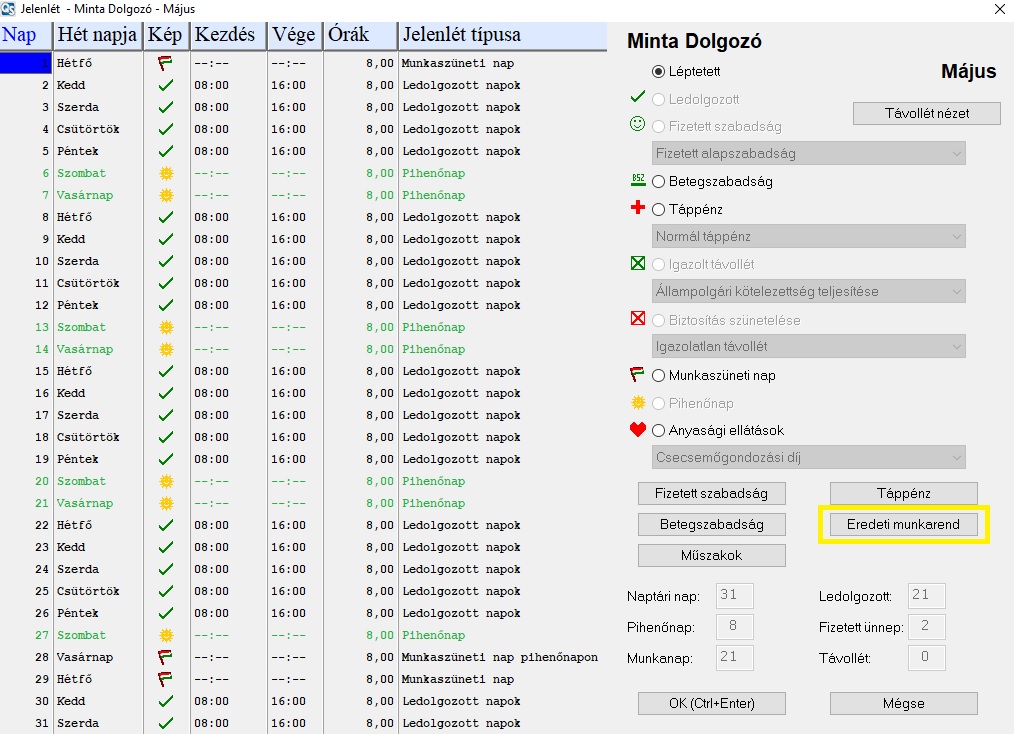This screenshot has height=734, width=1014.
Task: Confirm with the OK (Ctrl+Enter) button
Action: [711, 703]
